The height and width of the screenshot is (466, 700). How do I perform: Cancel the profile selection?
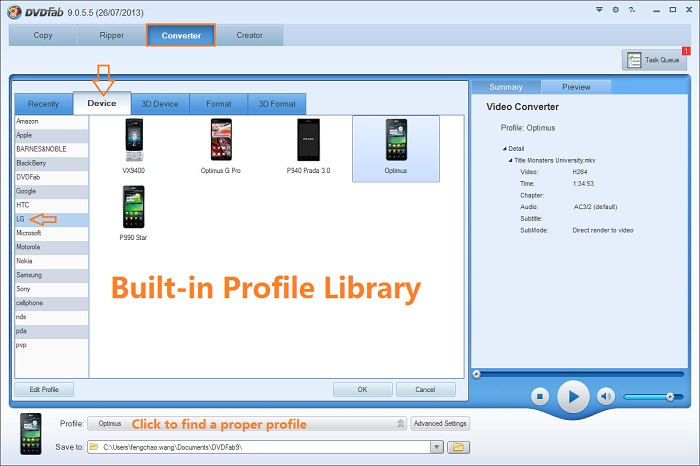click(425, 390)
